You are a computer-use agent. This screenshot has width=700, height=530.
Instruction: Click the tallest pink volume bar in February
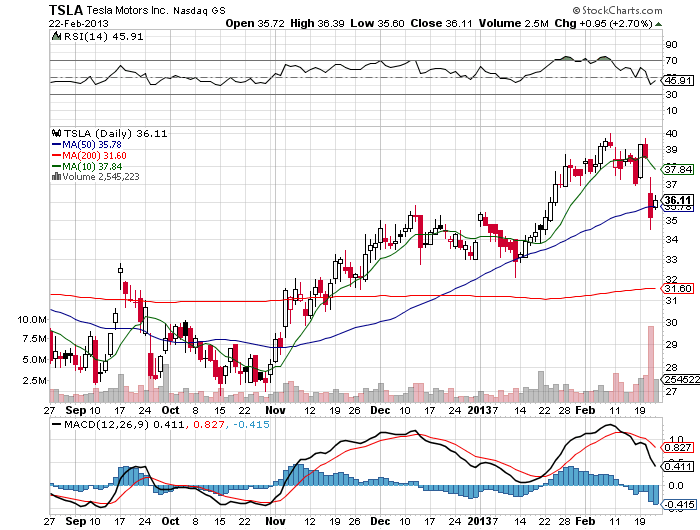click(650, 364)
